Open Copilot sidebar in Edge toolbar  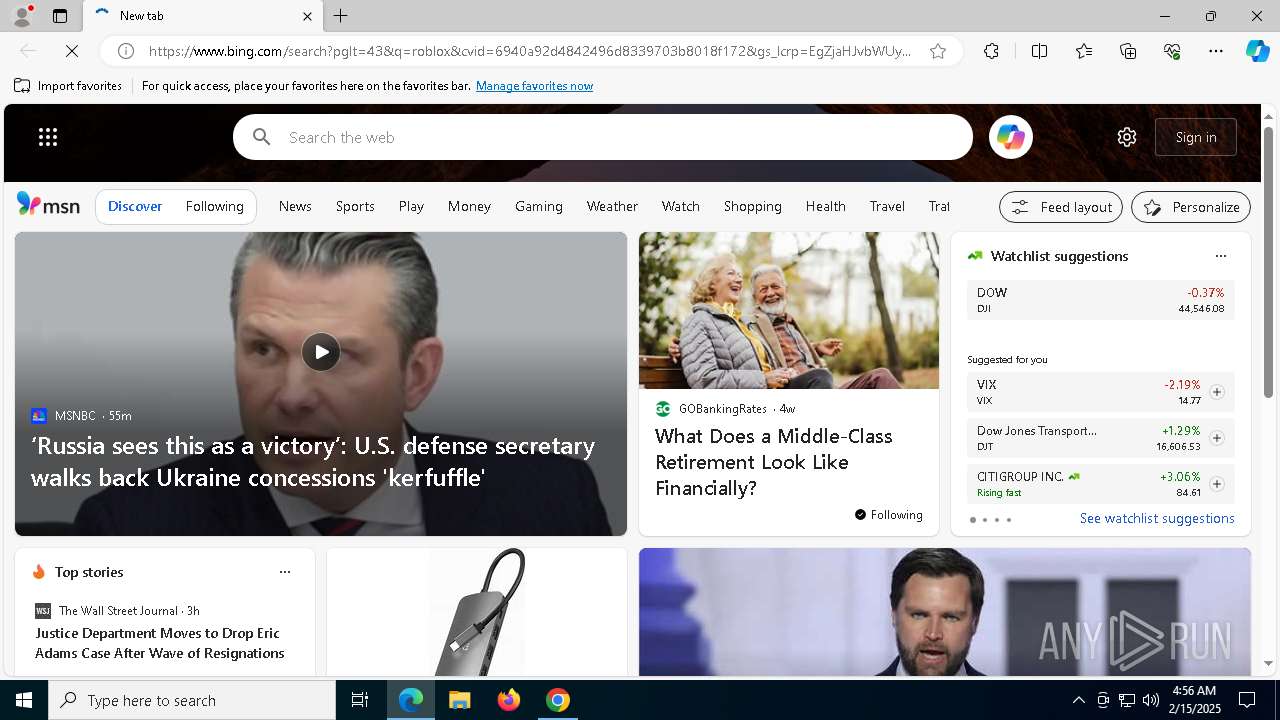pos(1257,51)
